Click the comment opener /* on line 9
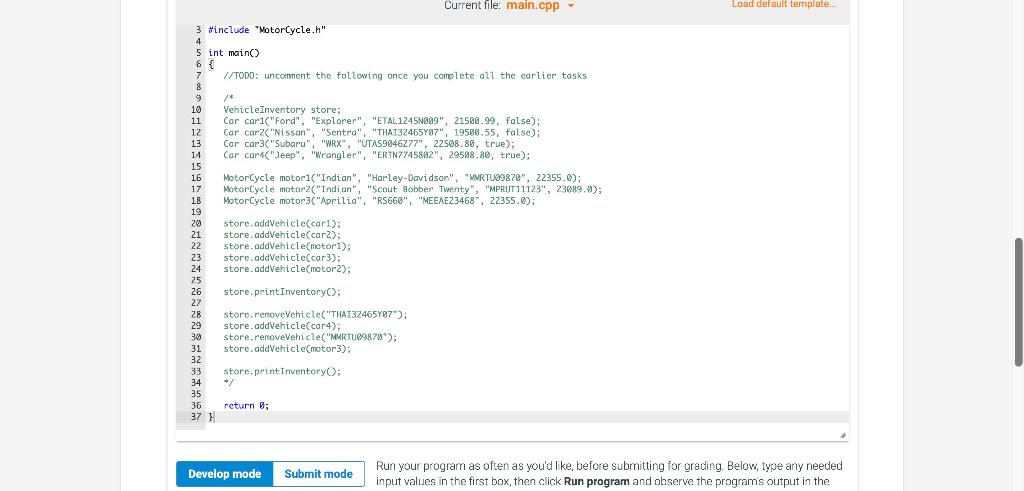Image resolution: width=1024 pixels, height=491 pixels. (229, 99)
